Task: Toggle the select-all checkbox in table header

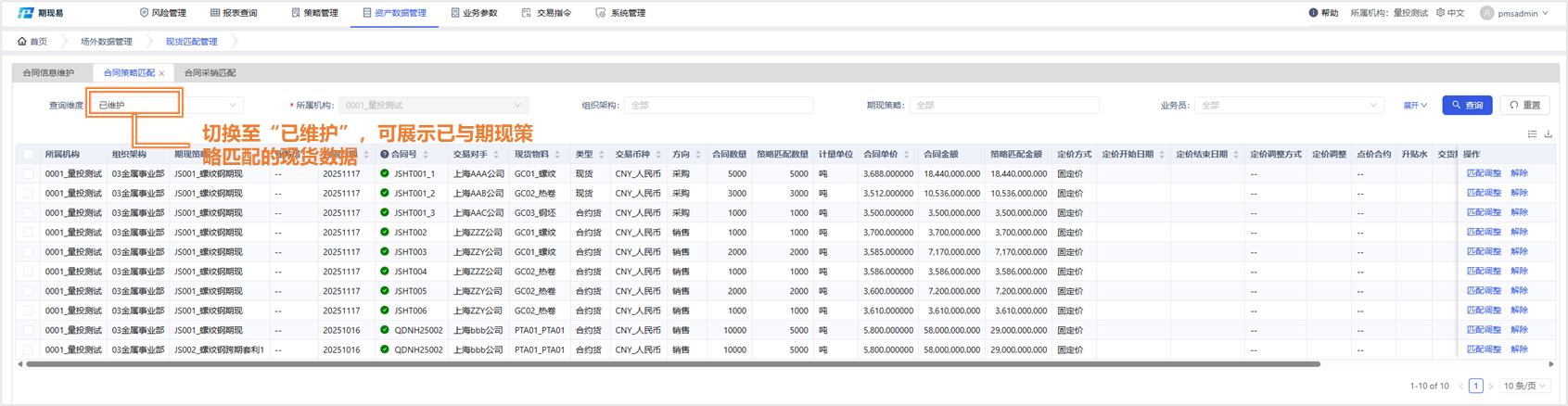Action: point(28,155)
